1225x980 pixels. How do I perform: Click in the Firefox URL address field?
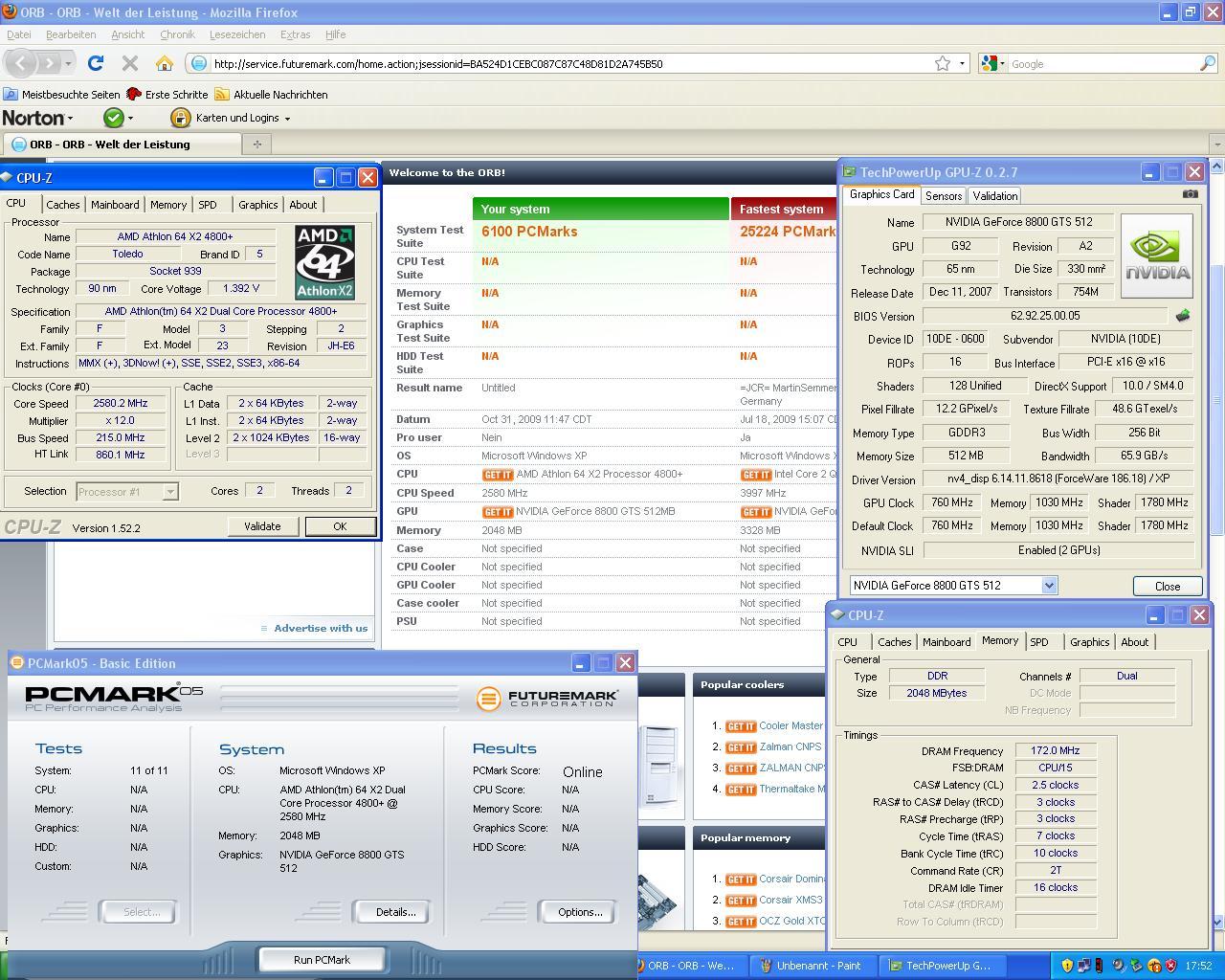pyautogui.click(x=565, y=64)
